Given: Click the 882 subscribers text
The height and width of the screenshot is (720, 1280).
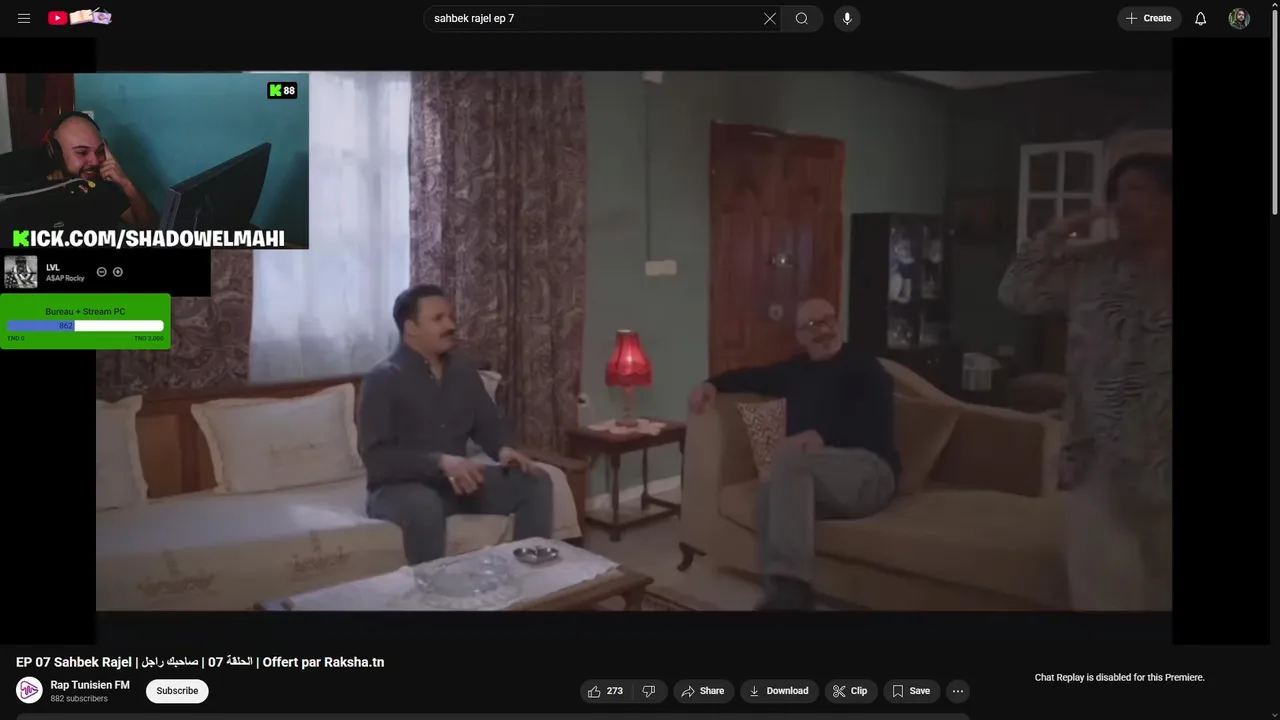Looking at the screenshot, I should coord(79,699).
